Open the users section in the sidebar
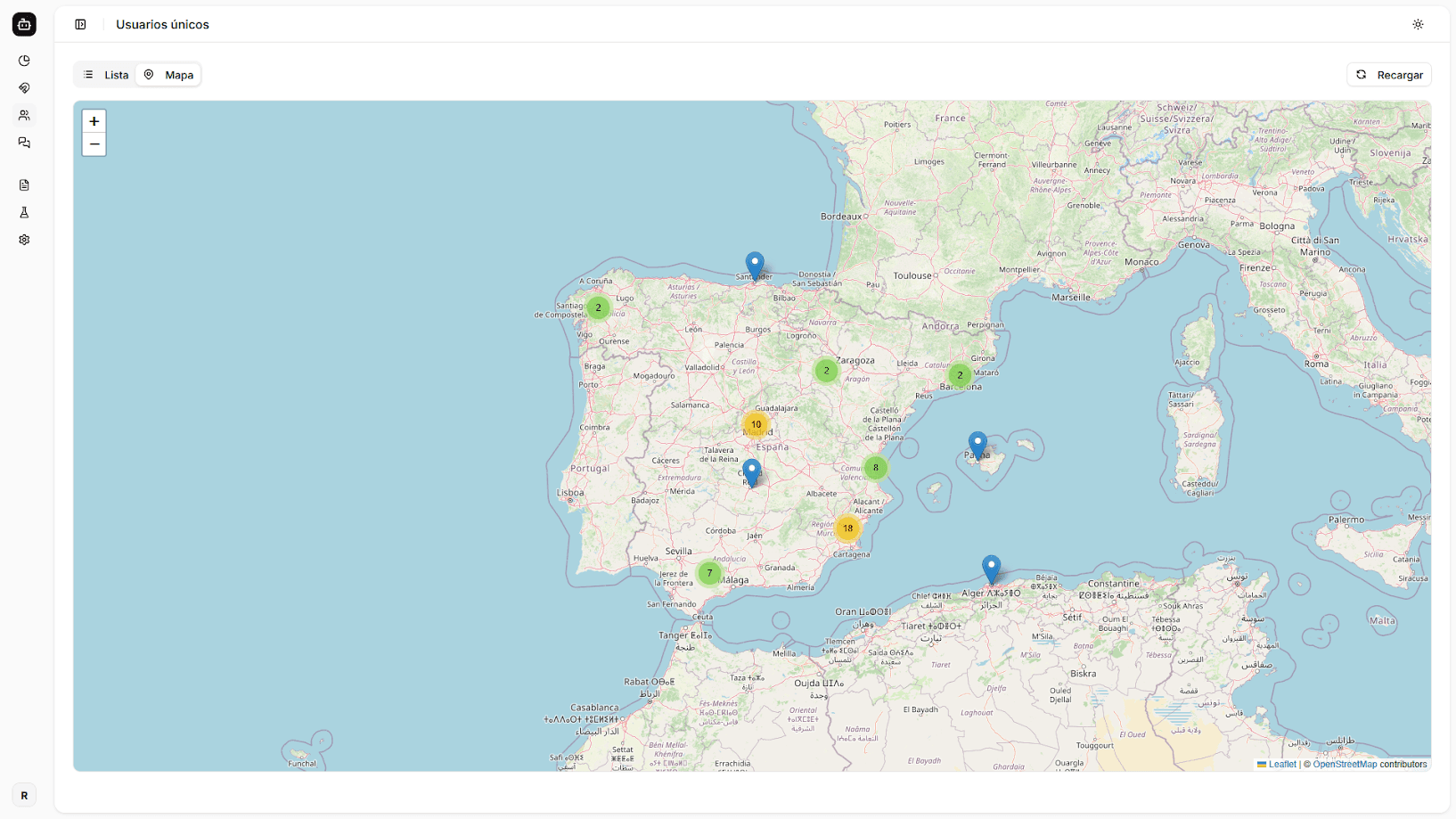This screenshot has width=1456, height=819. (24, 115)
